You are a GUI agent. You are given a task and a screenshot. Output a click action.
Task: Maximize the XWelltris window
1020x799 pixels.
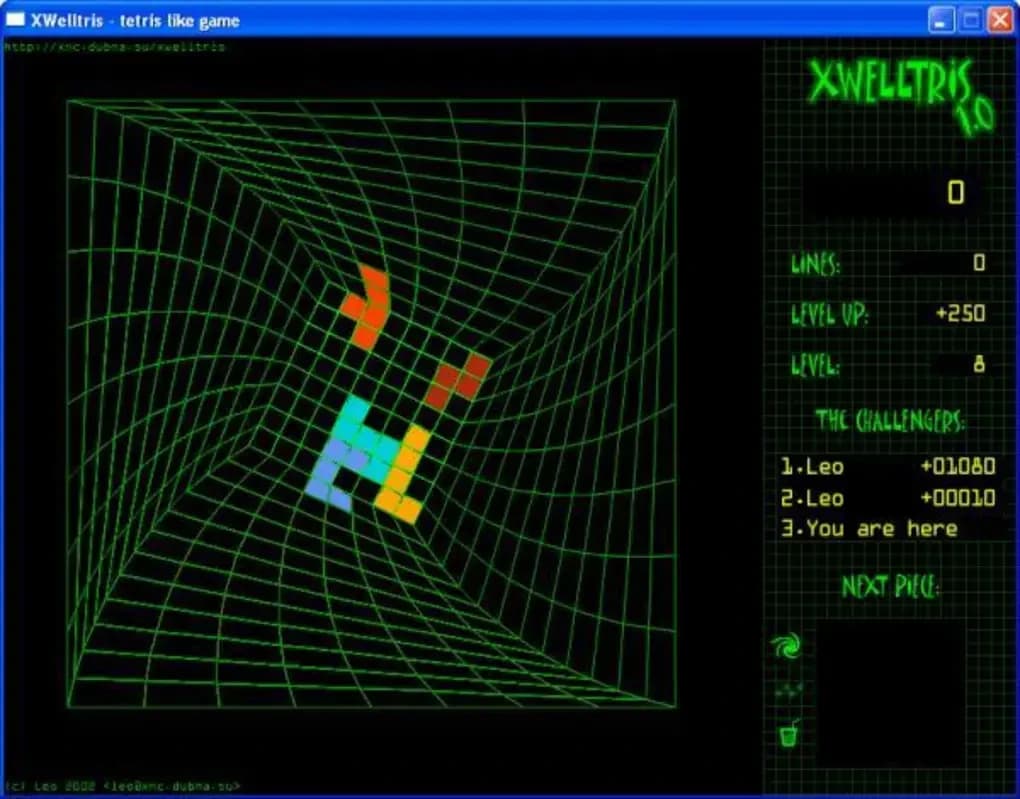click(970, 19)
